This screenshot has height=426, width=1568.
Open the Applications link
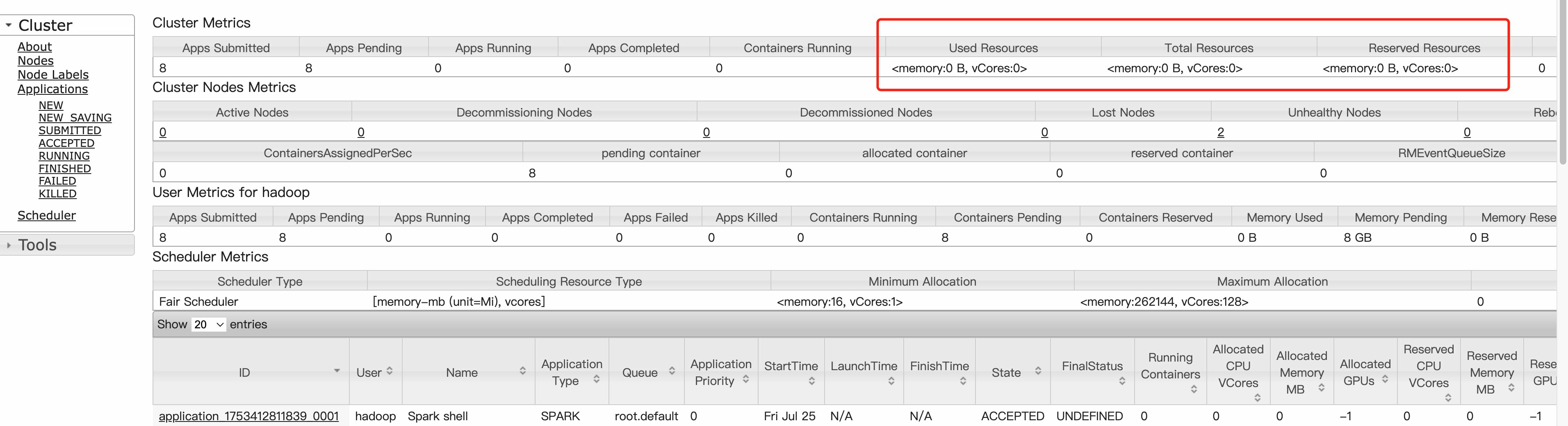(52, 89)
